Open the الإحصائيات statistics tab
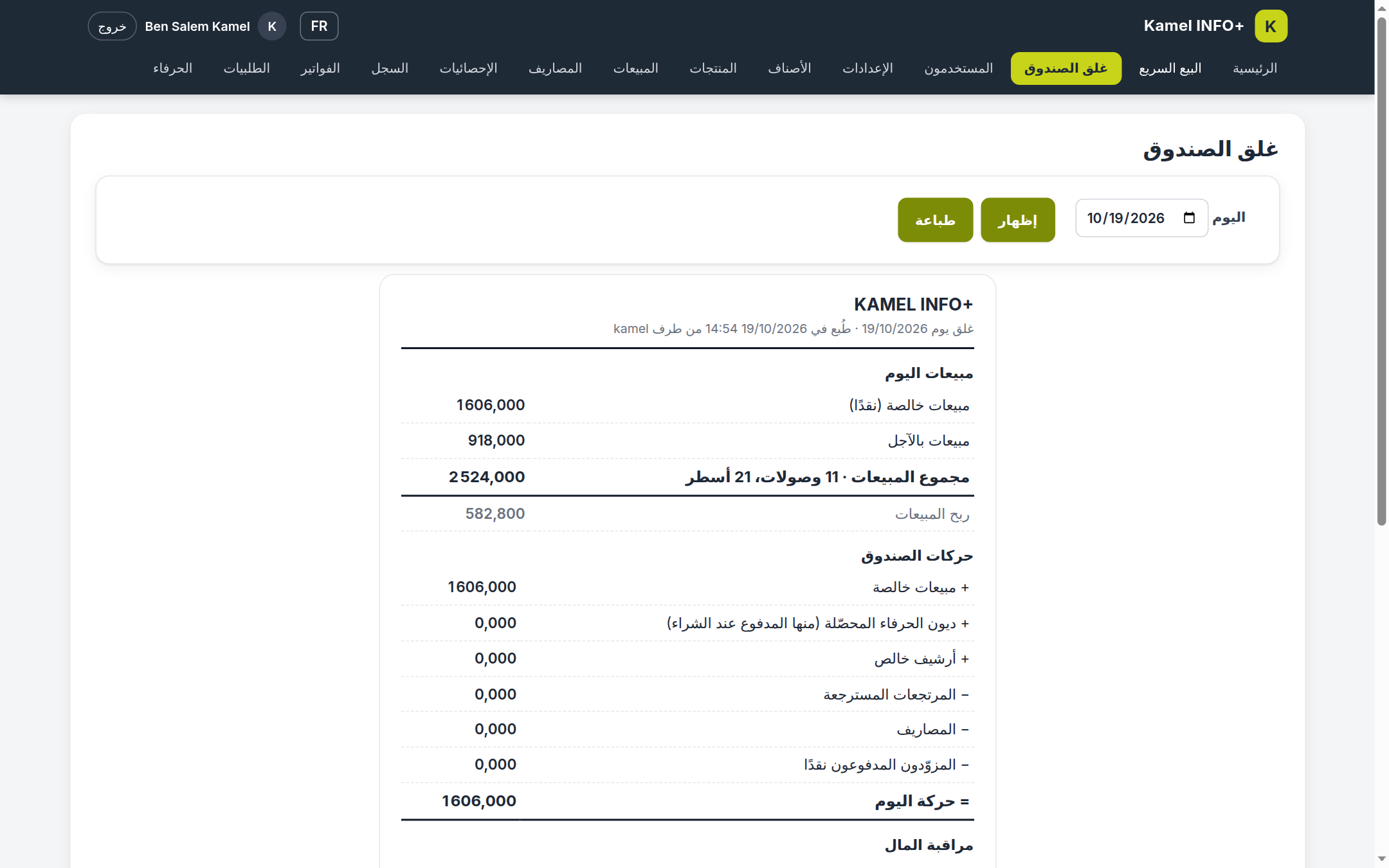Screen dimensions: 1389x868 click(x=468, y=68)
